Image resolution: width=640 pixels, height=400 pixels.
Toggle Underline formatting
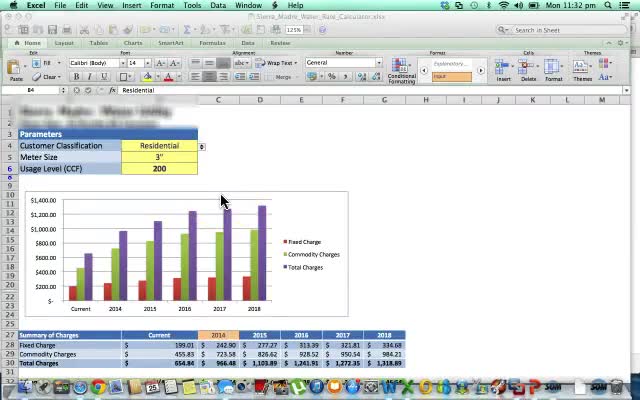tap(104, 77)
